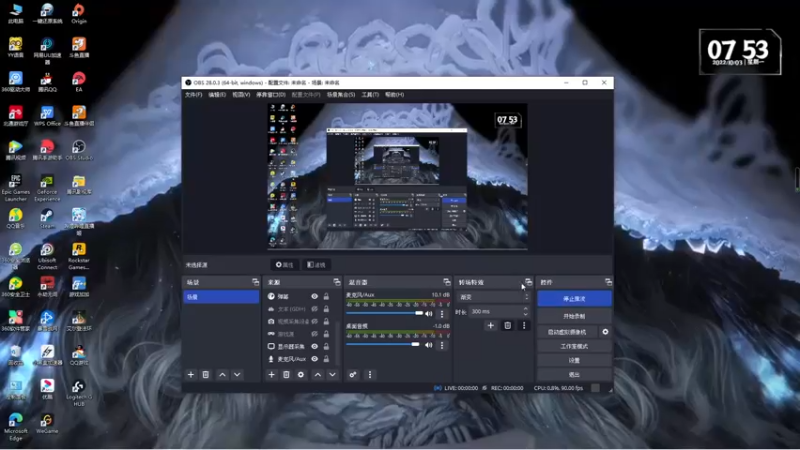Open the 文件(F) menu

pyautogui.click(x=193, y=95)
